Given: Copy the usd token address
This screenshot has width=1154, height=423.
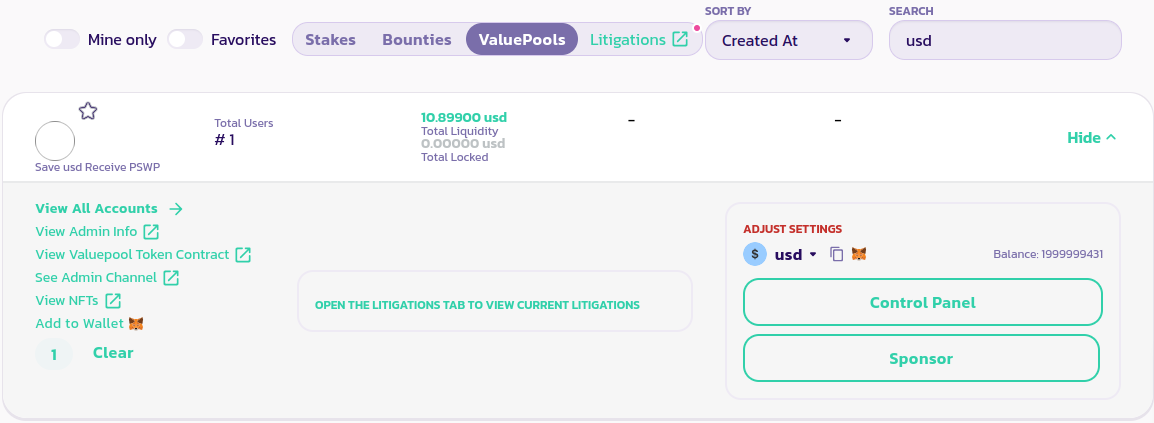Looking at the screenshot, I should [837, 254].
